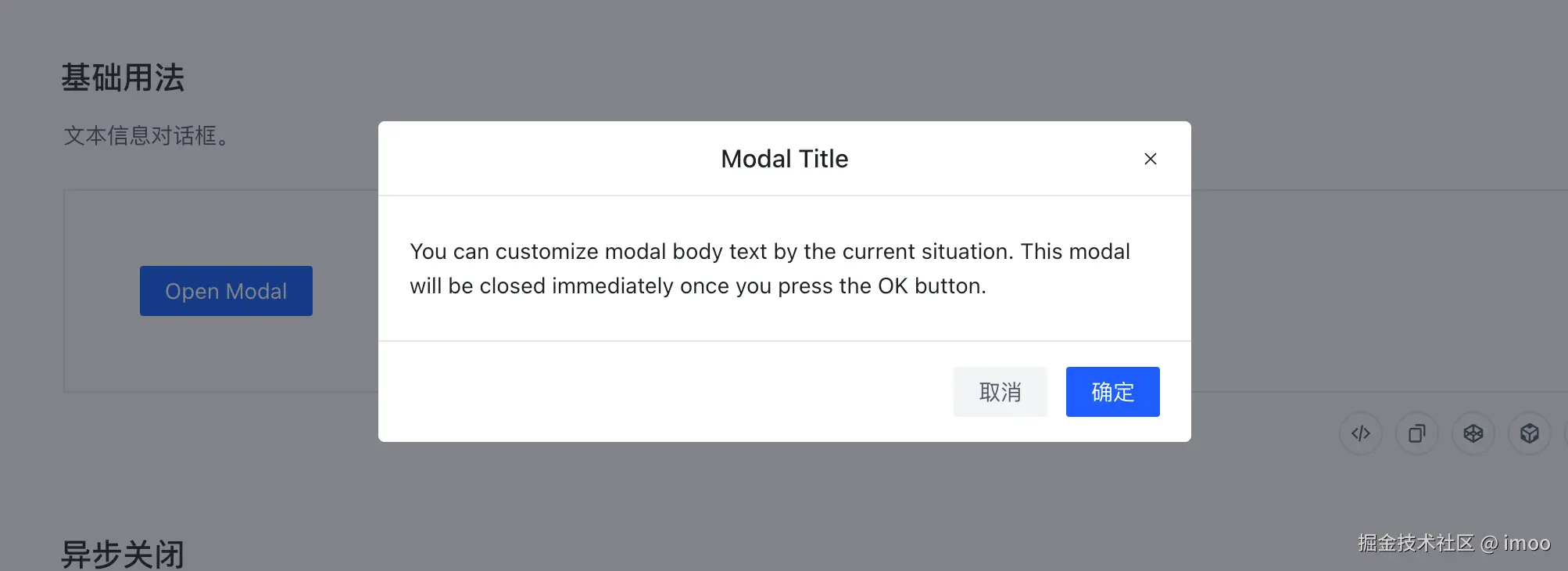Select the 基础用法 section heading
The height and width of the screenshot is (571, 1568).
click(123, 78)
